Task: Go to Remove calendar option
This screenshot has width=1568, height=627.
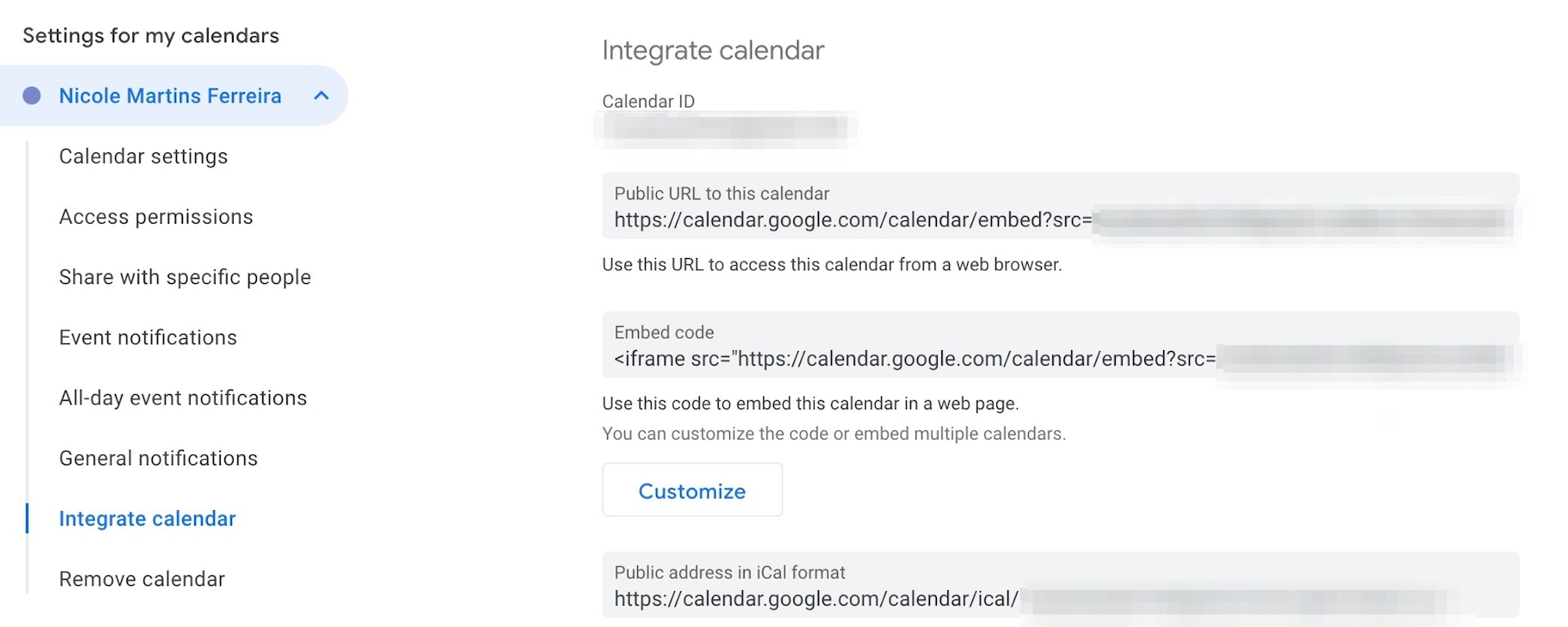Action: click(142, 579)
